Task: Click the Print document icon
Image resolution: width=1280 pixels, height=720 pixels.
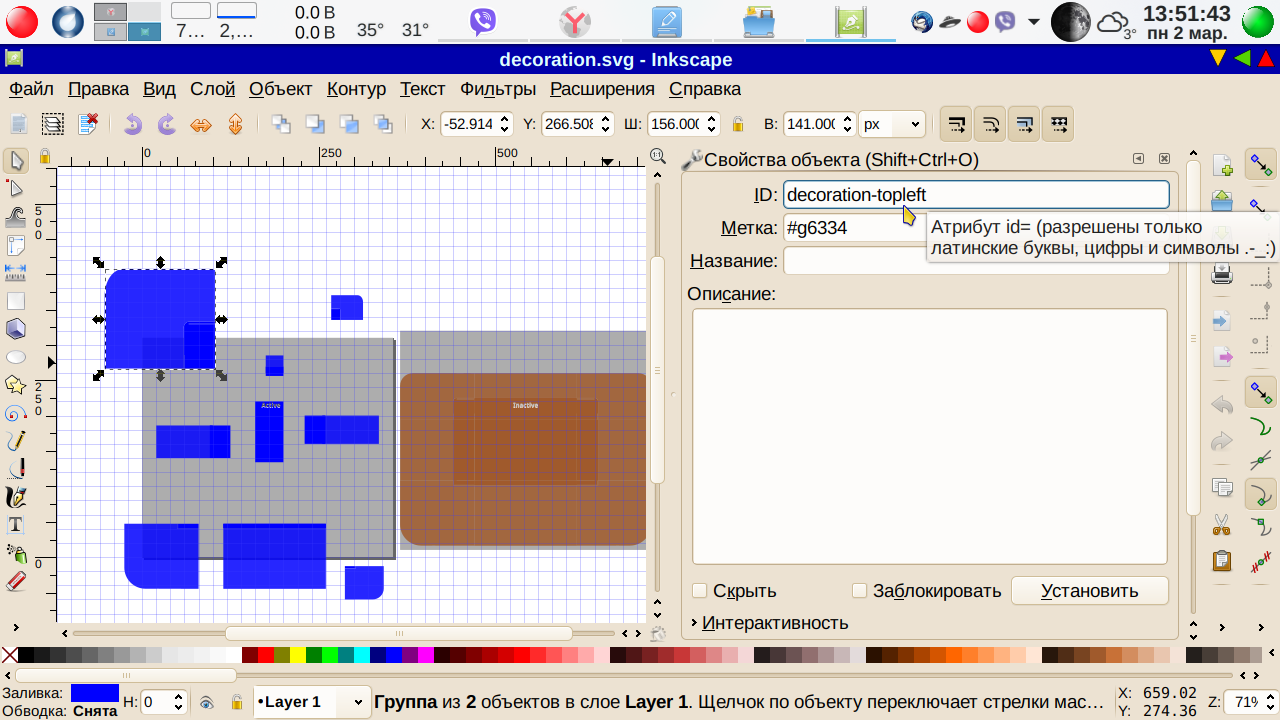Action: 1221,273
